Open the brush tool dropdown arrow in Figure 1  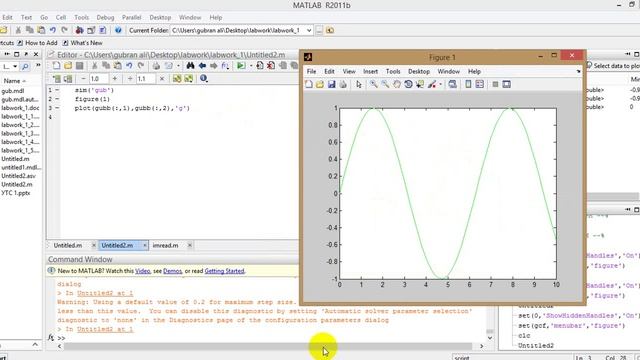click(x=440, y=84)
